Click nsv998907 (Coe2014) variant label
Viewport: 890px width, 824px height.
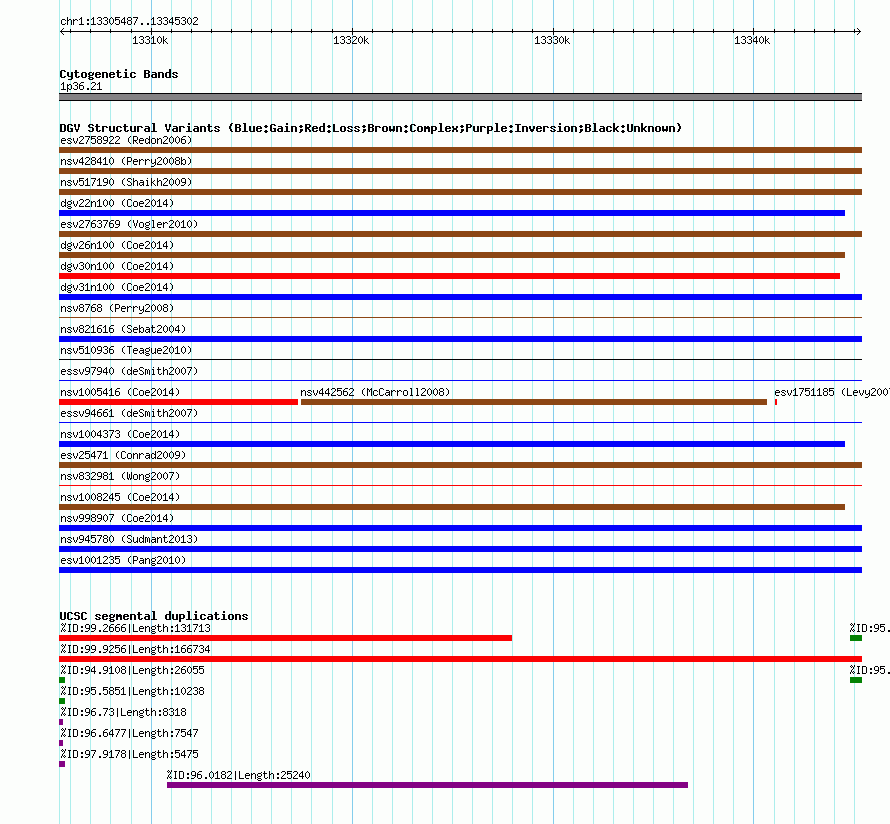117,518
